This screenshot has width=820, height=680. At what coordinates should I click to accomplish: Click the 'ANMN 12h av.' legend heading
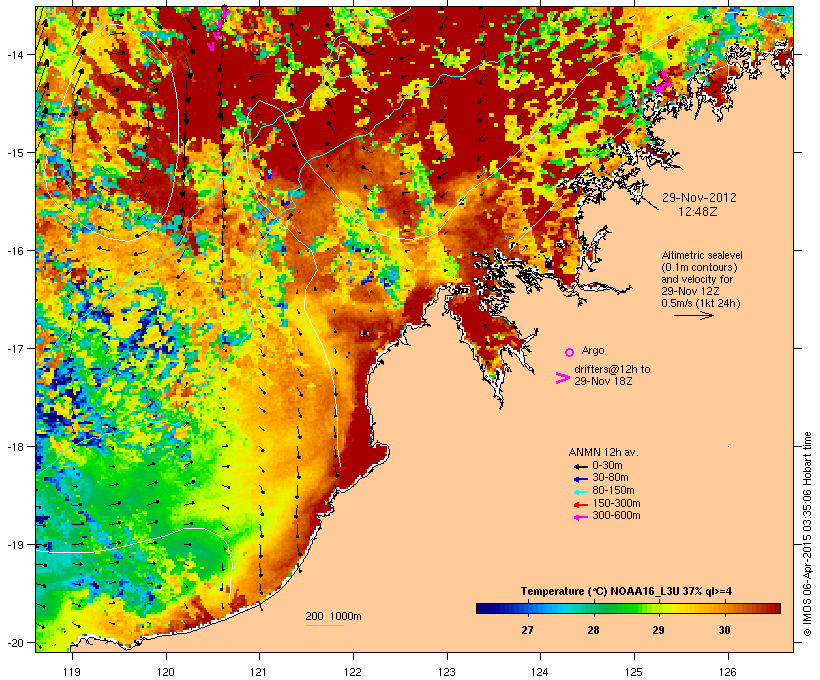coord(603,452)
